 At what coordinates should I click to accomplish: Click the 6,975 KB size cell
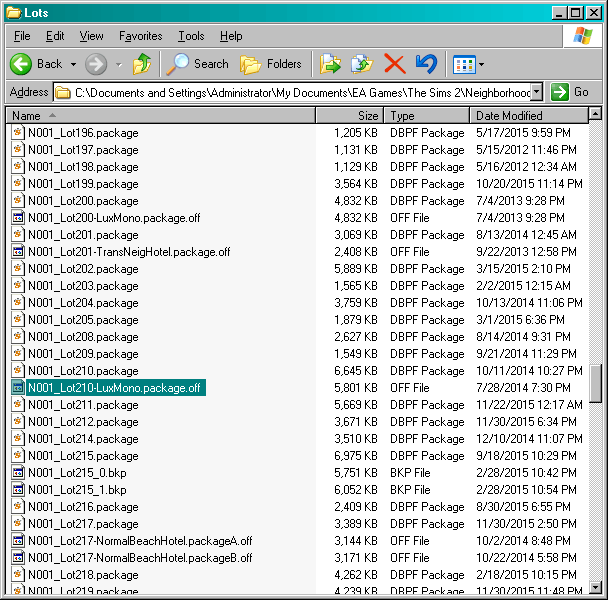click(356, 456)
